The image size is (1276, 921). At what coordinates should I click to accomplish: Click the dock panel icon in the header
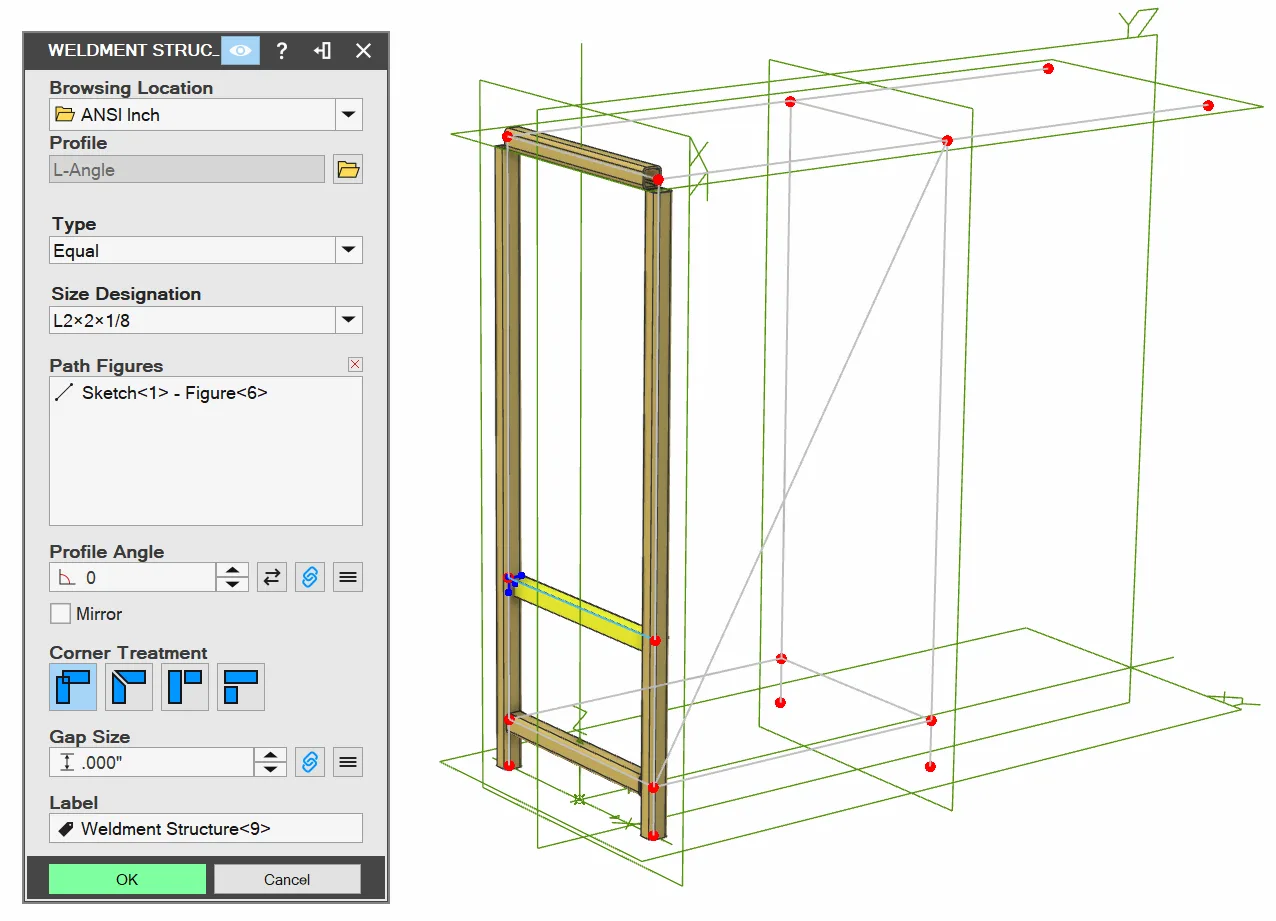pos(322,50)
